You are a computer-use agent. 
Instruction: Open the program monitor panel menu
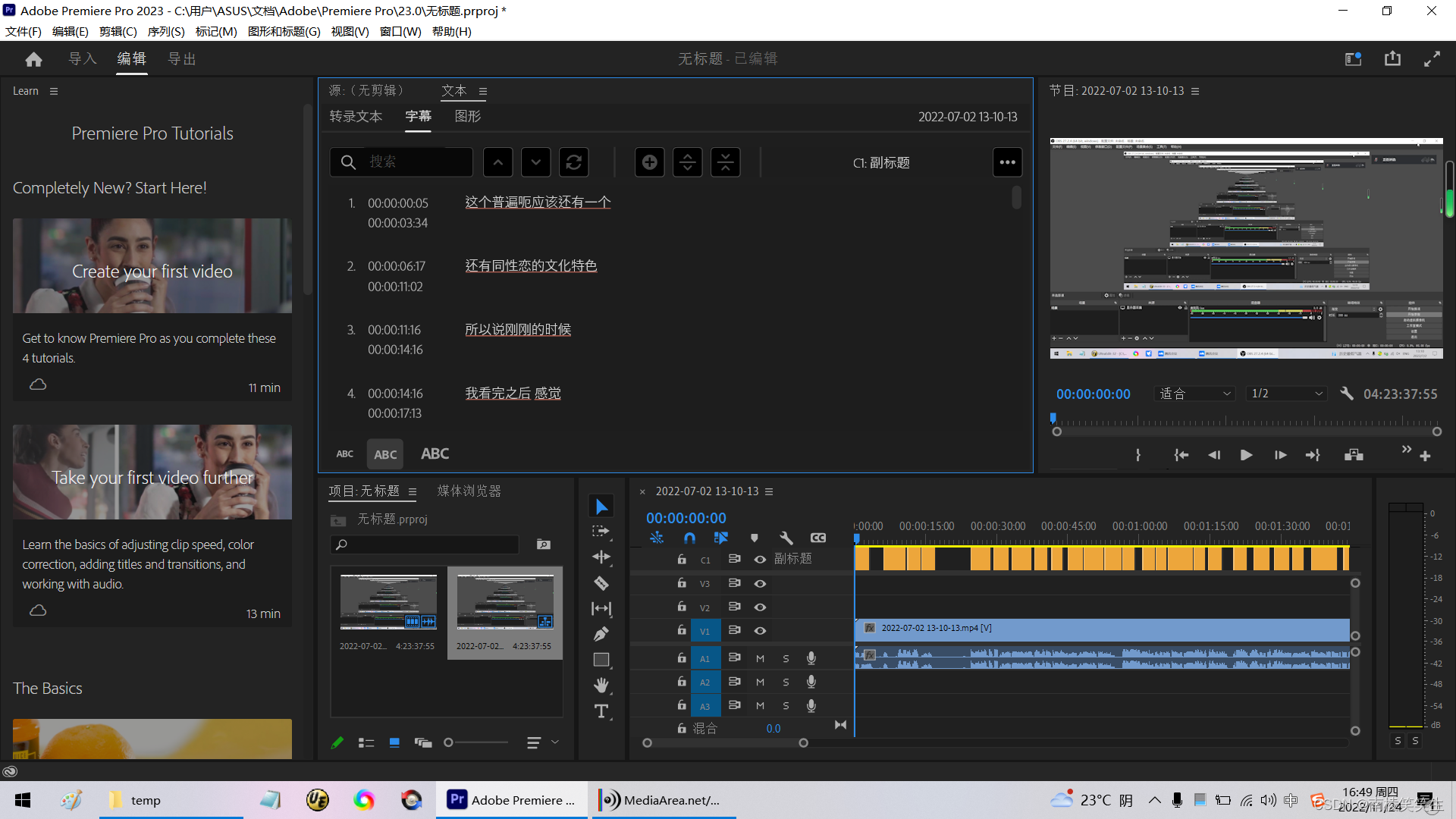[x=1195, y=91]
